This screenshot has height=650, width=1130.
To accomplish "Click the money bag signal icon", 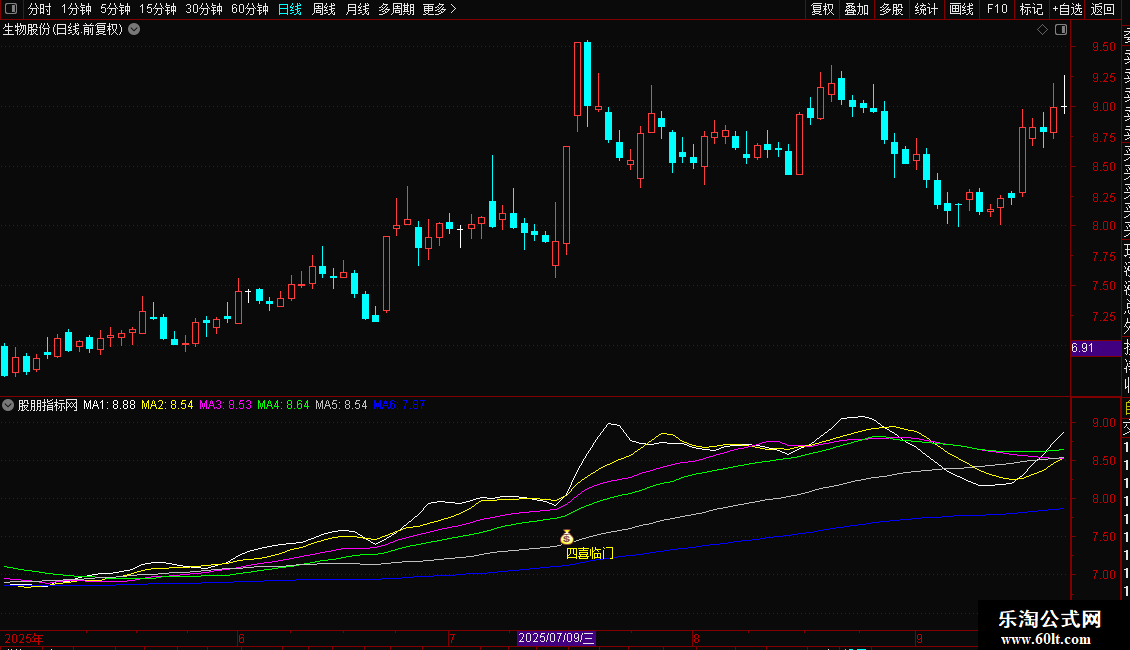I will pyautogui.click(x=566, y=537).
